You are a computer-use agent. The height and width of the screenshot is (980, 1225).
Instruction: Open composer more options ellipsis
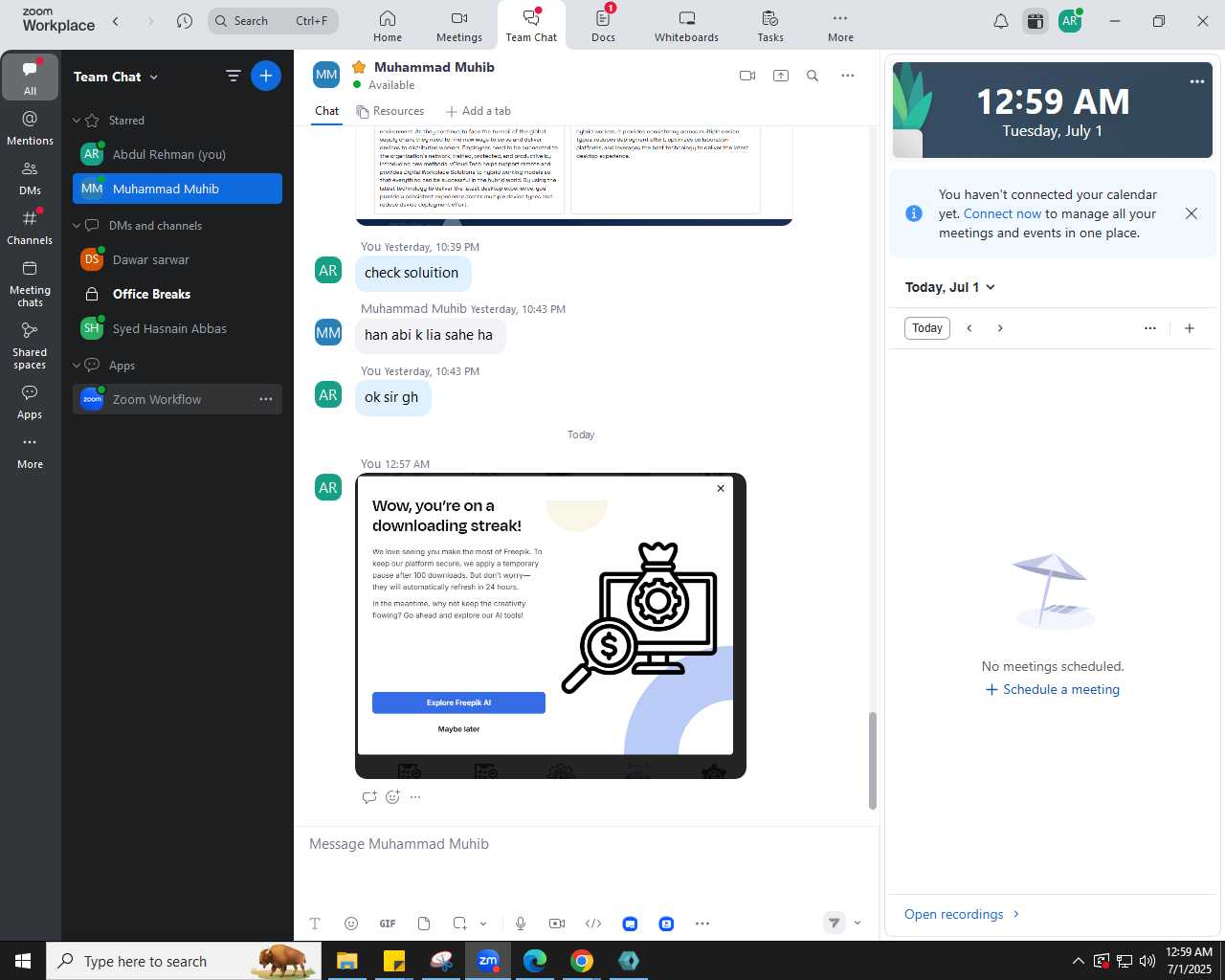(x=702, y=924)
